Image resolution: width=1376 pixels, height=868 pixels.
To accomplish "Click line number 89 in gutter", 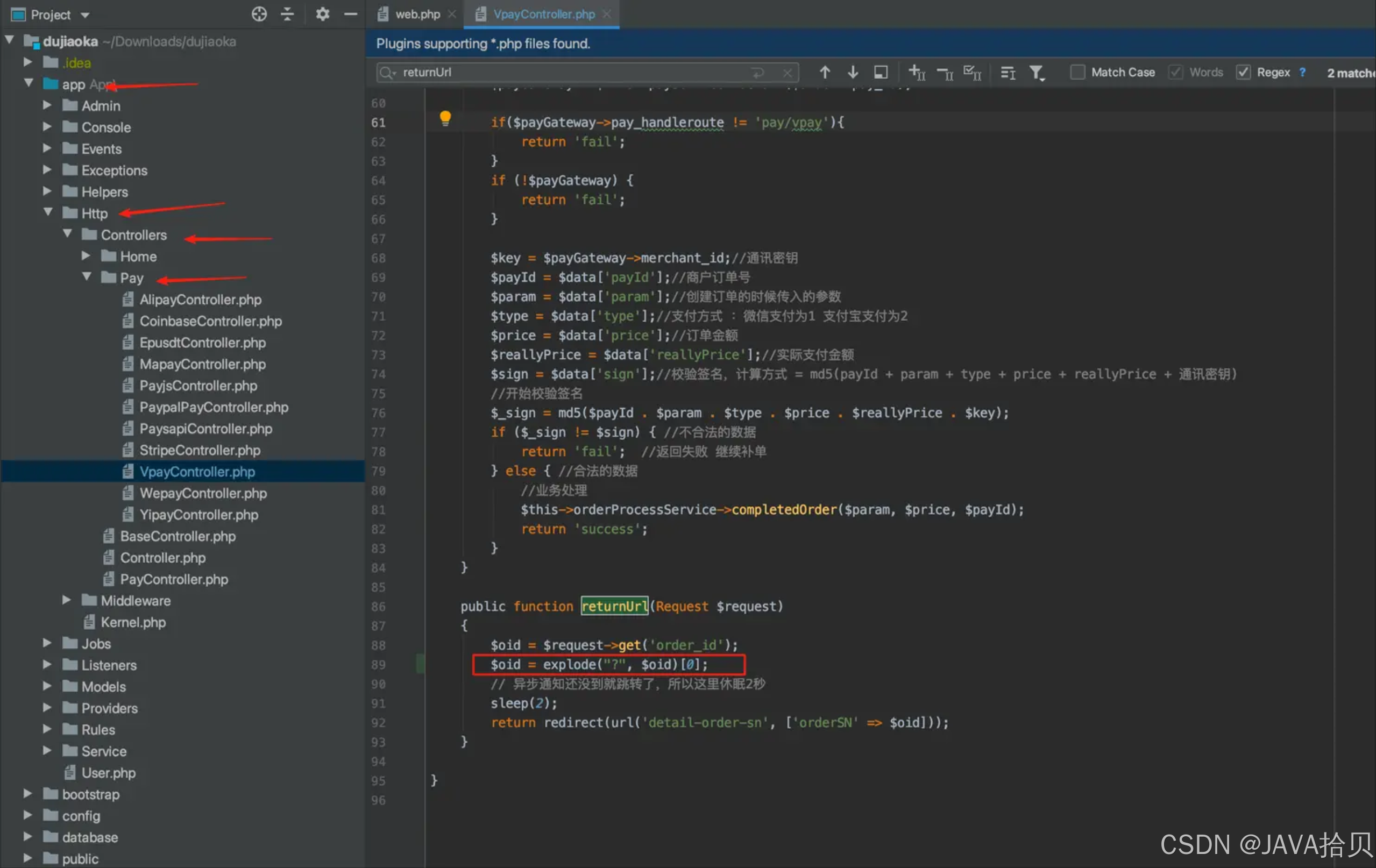I will [378, 665].
